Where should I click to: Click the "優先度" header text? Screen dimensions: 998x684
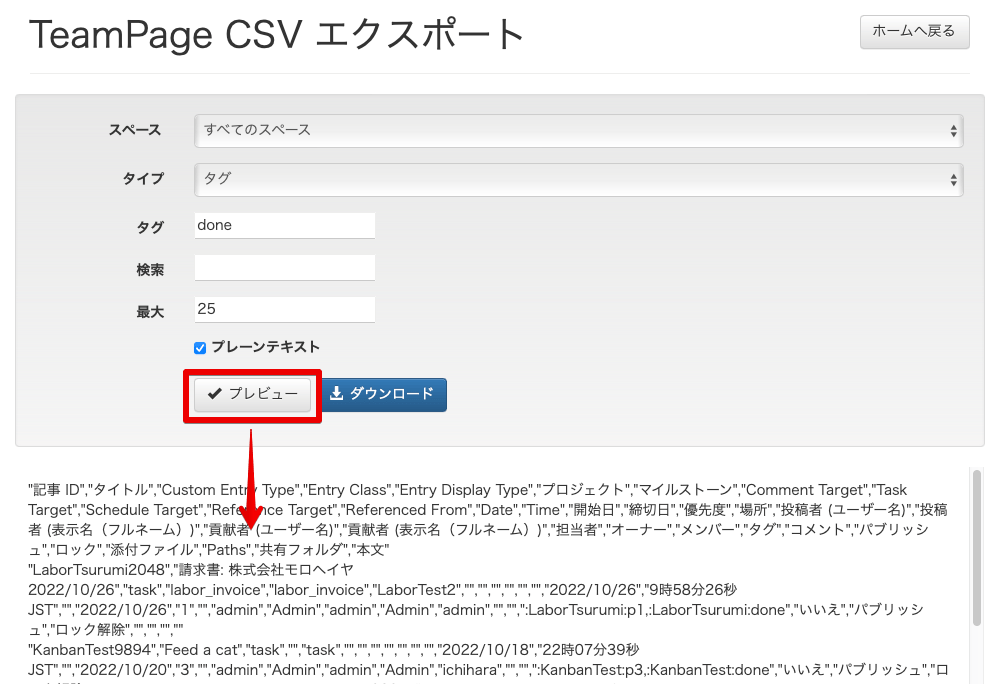[705, 510]
